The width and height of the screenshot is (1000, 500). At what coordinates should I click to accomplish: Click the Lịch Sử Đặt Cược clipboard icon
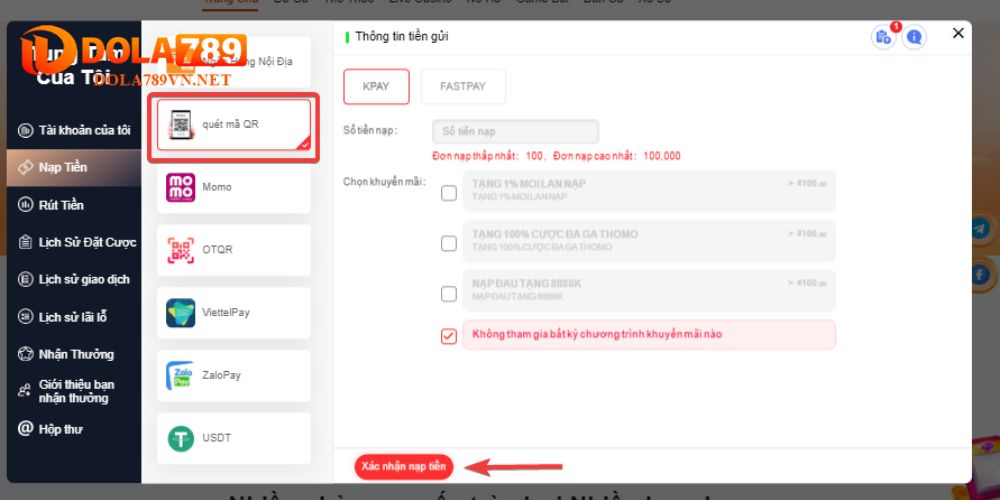pos(26,242)
